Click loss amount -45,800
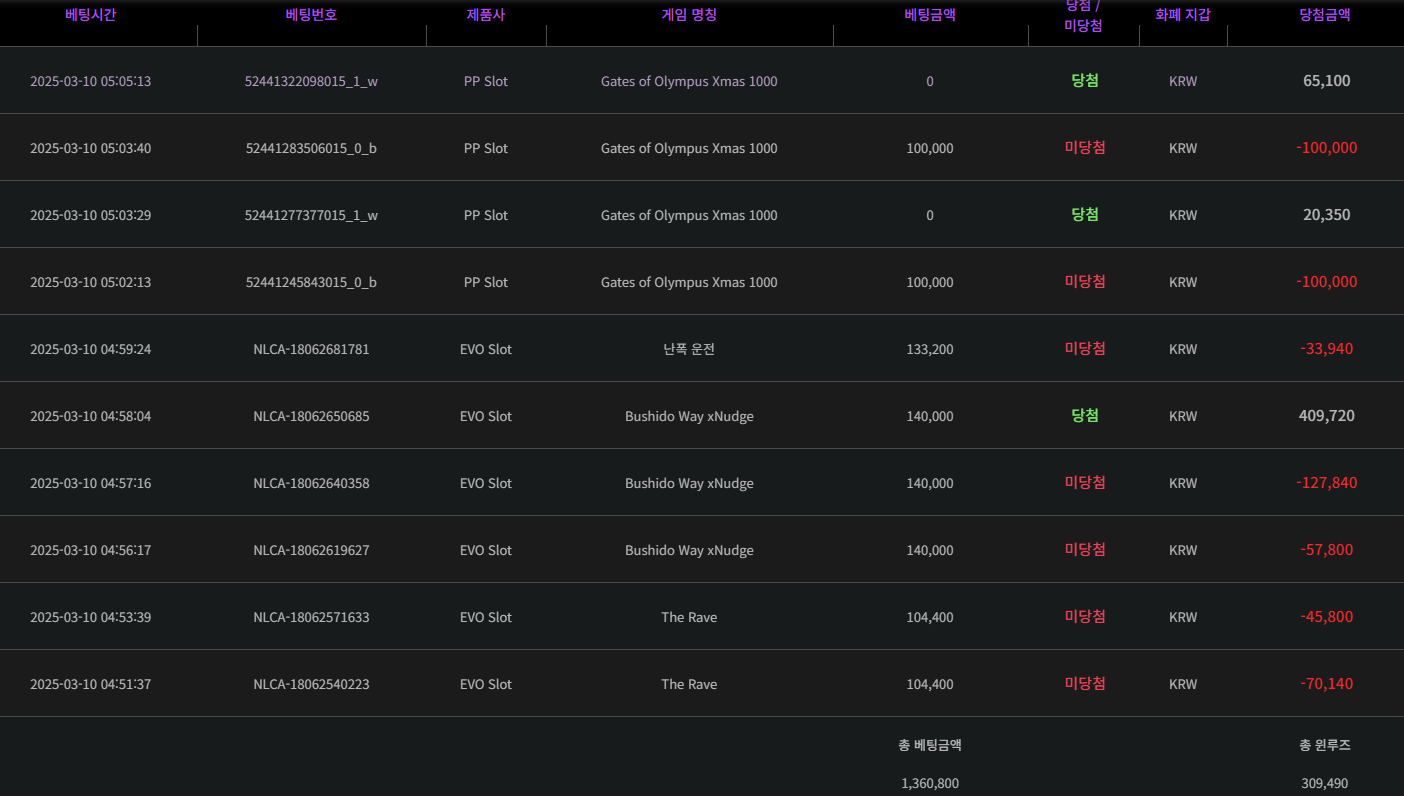1404x796 pixels. point(1326,617)
